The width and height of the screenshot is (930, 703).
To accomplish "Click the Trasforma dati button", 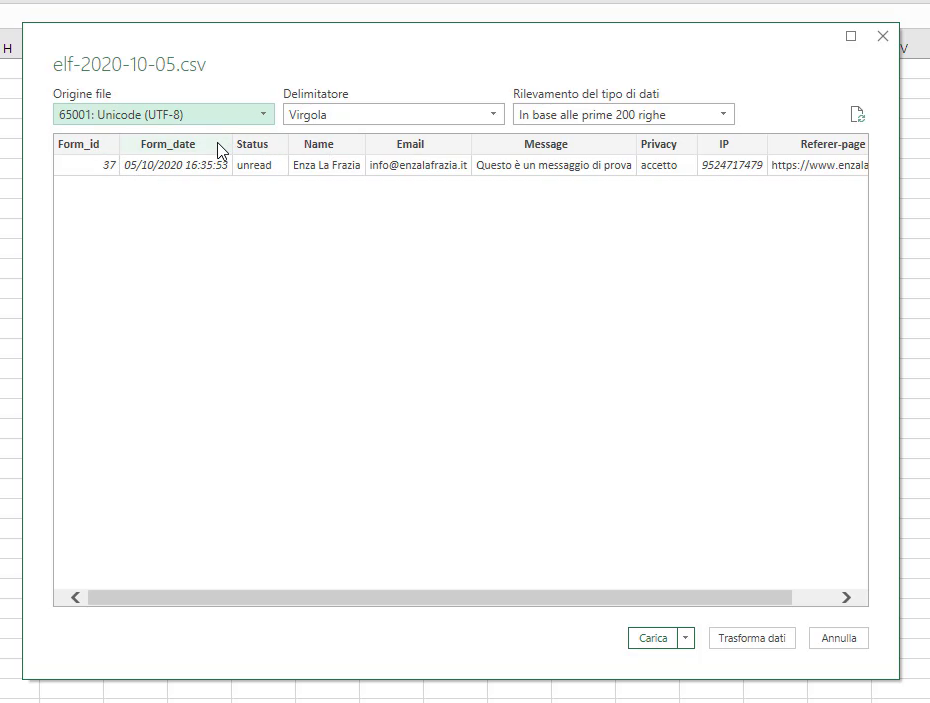I will pyautogui.click(x=752, y=638).
